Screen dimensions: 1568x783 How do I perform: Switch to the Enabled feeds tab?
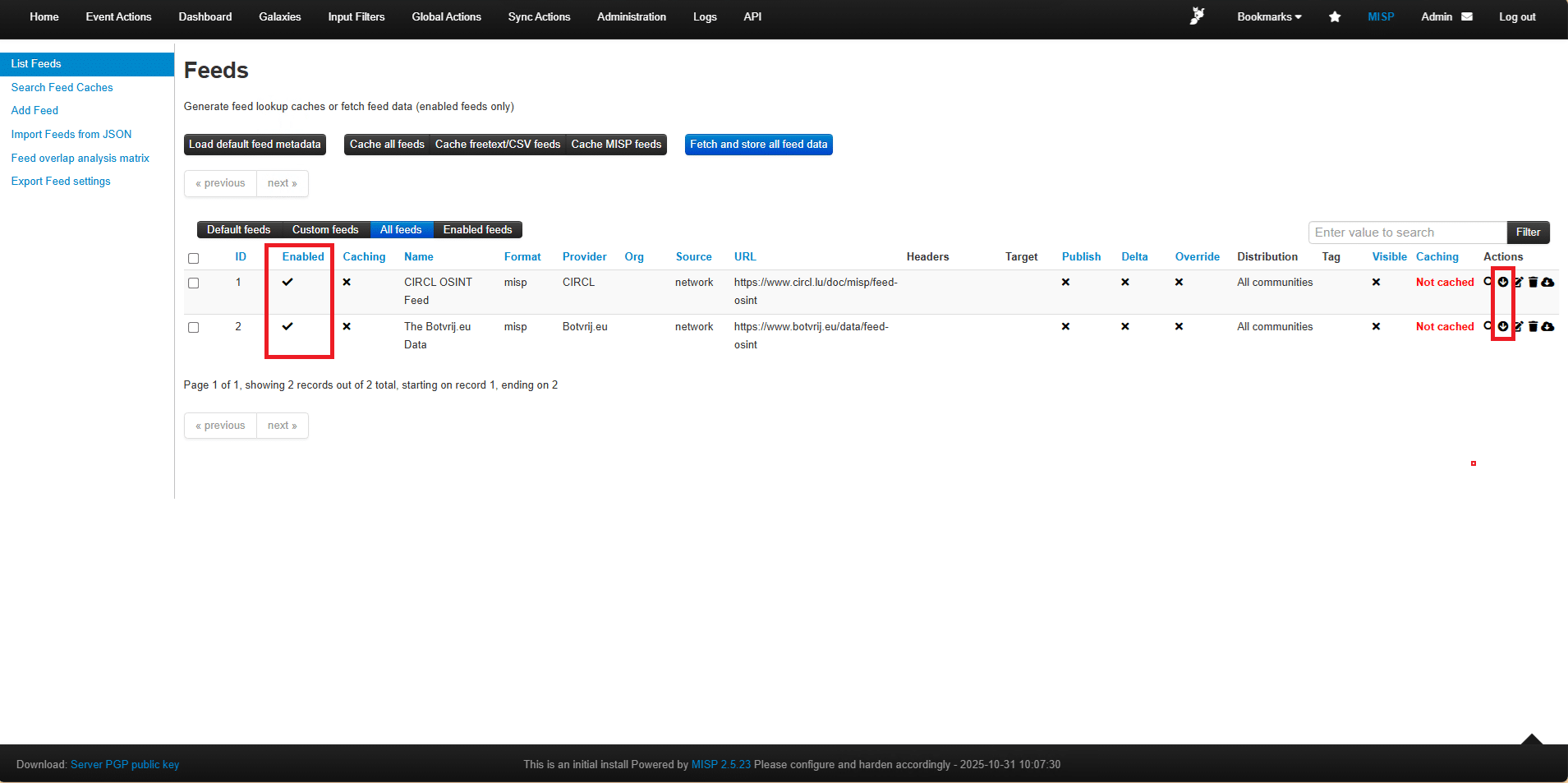pyautogui.click(x=477, y=230)
